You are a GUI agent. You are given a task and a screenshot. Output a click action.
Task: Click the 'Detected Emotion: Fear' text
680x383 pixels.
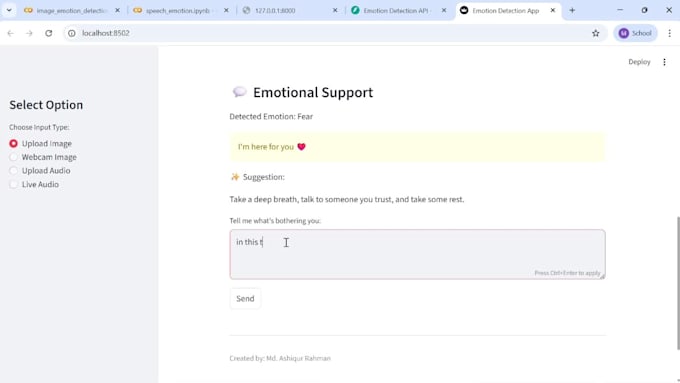[x=271, y=116]
